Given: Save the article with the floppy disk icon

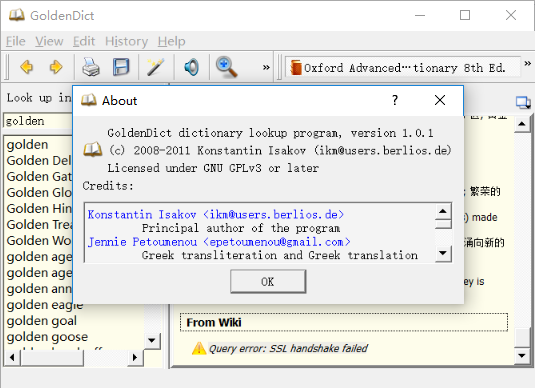Looking at the screenshot, I should click(121, 67).
